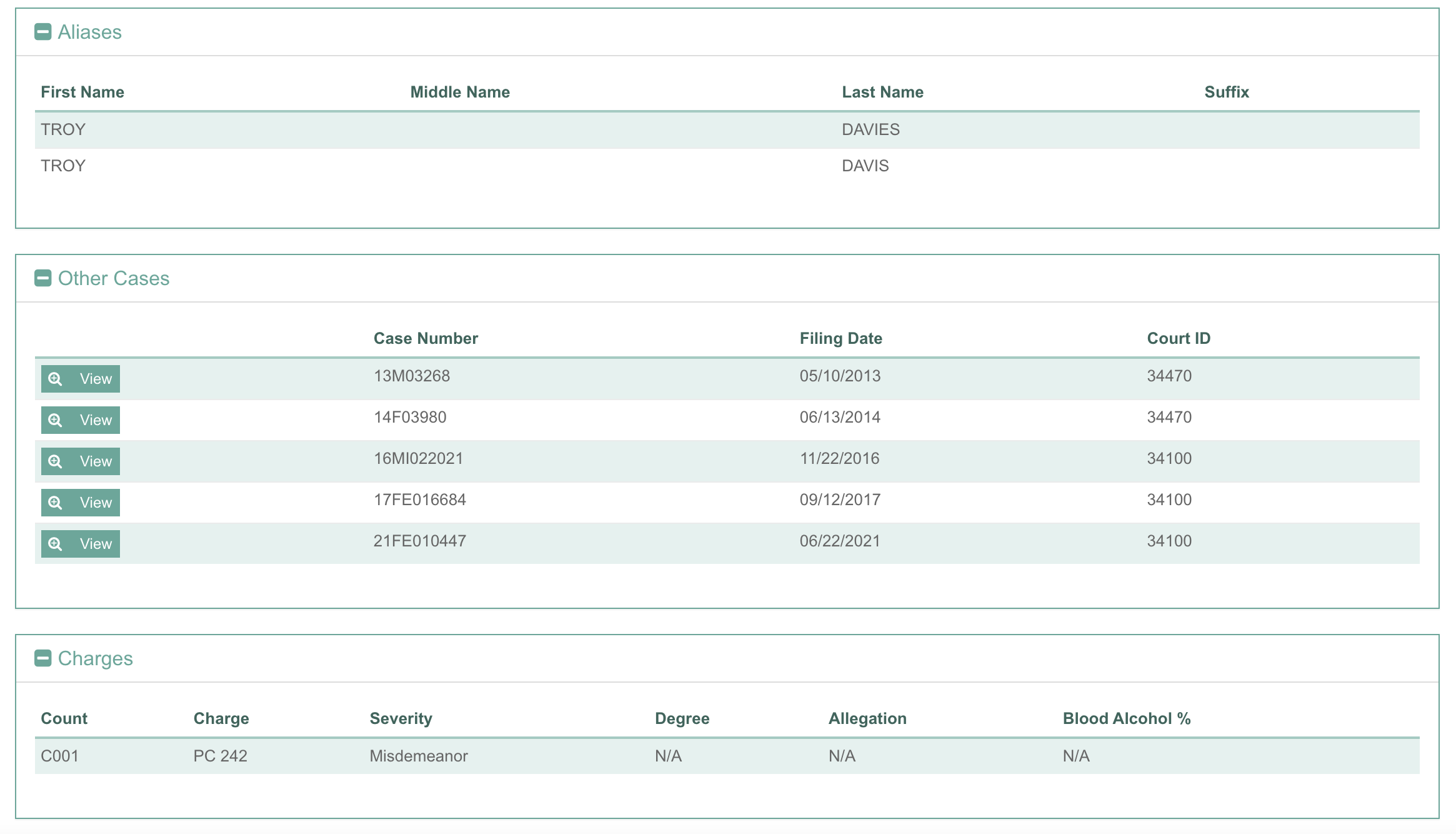Image resolution: width=1456 pixels, height=834 pixels.
Task: Click the Filing Date column header
Action: [840, 338]
